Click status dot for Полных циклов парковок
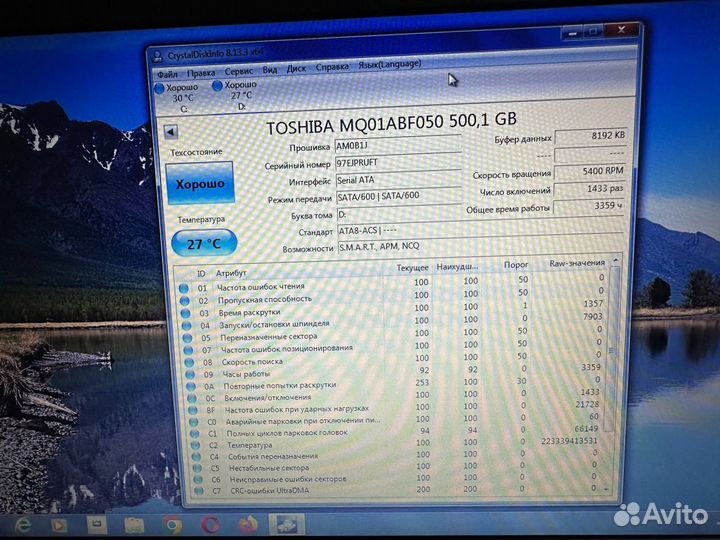 [x=195, y=433]
